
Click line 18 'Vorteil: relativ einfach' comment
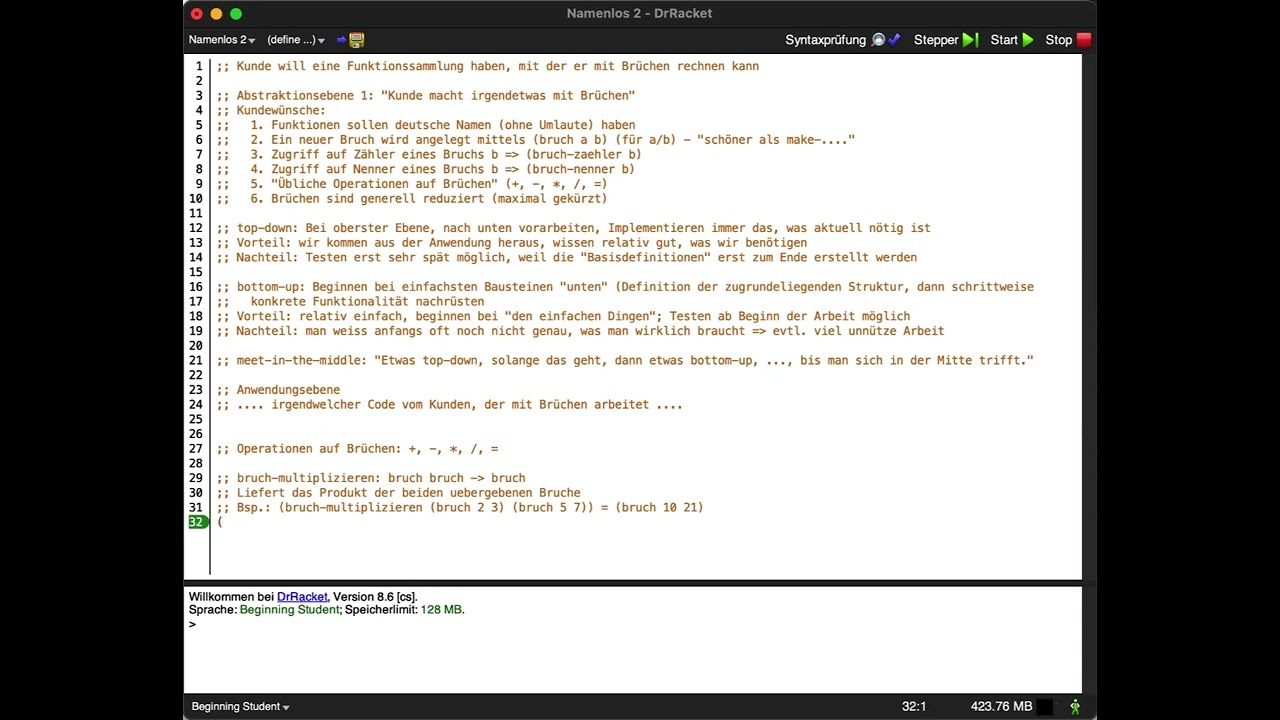pyautogui.click(x=564, y=316)
